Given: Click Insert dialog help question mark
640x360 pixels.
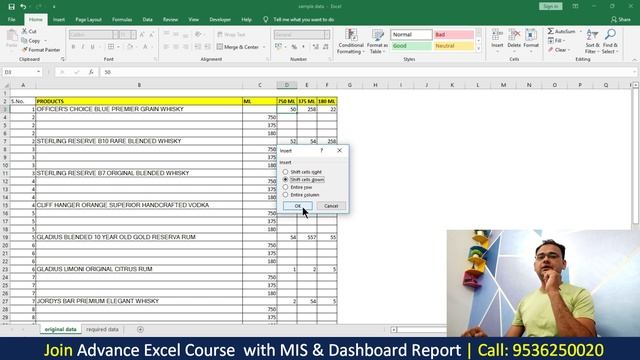Looking at the screenshot, I should click(322, 151).
